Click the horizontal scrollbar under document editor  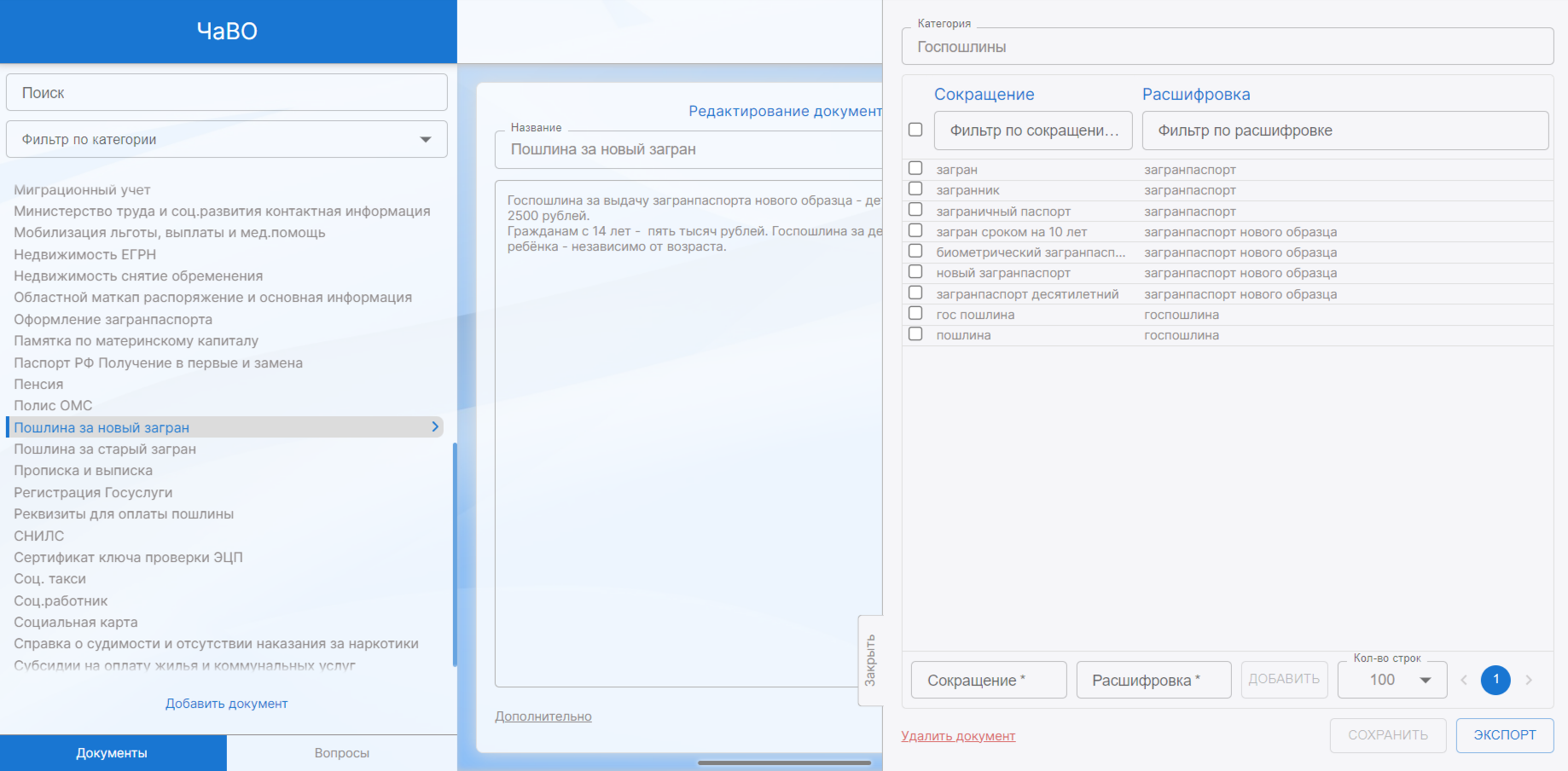pyautogui.click(x=784, y=762)
